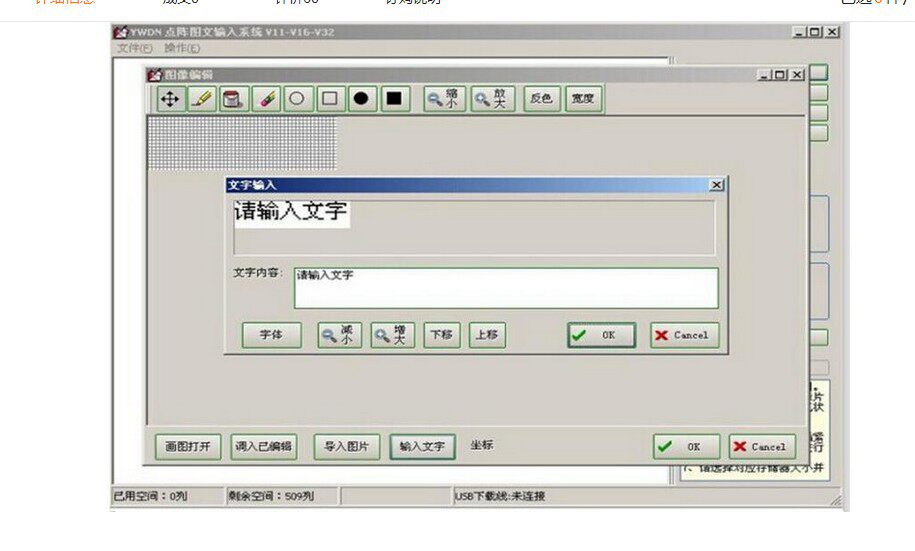Image resolution: width=915 pixels, height=551 pixels.
Task: Click the 宽度 width button
Action: (583, 99)
